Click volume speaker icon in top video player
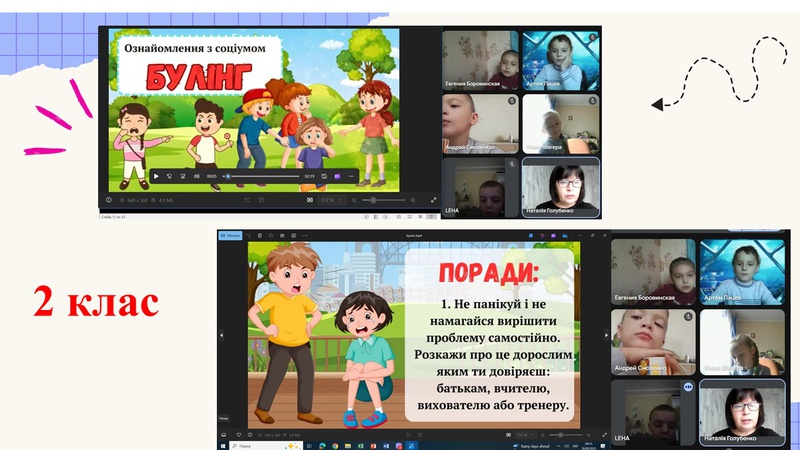The height and width of the screenshot is (450, 800). tap(197, 176)
